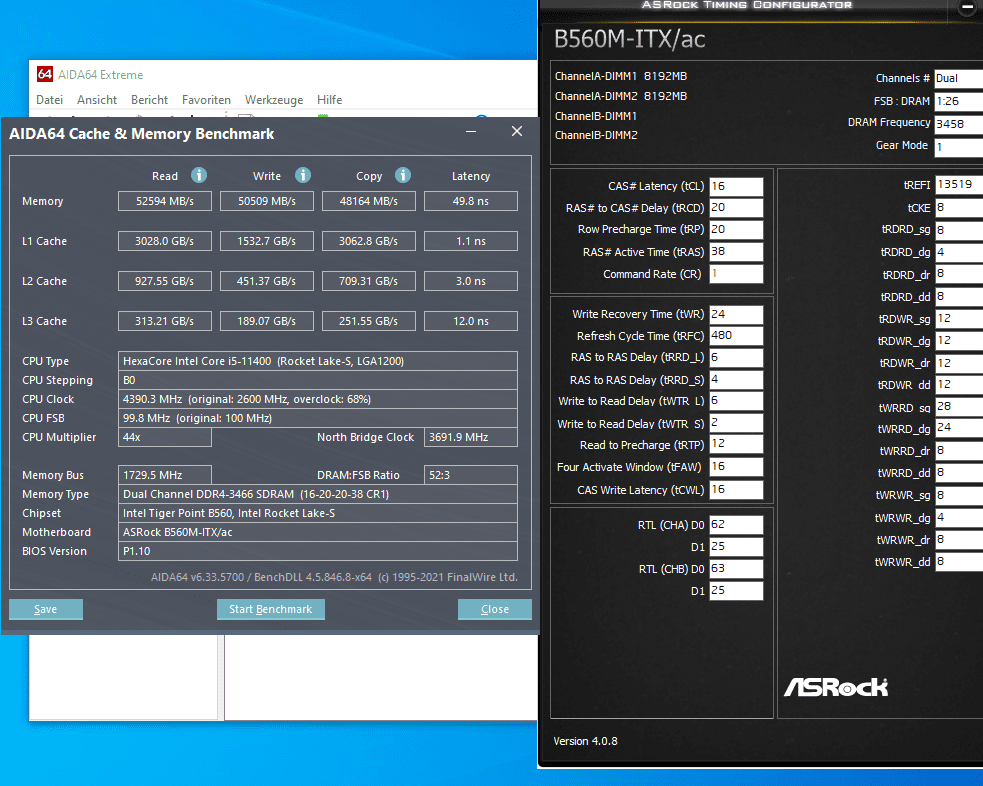This screenshot has width=983, height=786.
Task: Click the L1 Cache Read value 3028.0 GB/s
Action: tap(165, 241)
